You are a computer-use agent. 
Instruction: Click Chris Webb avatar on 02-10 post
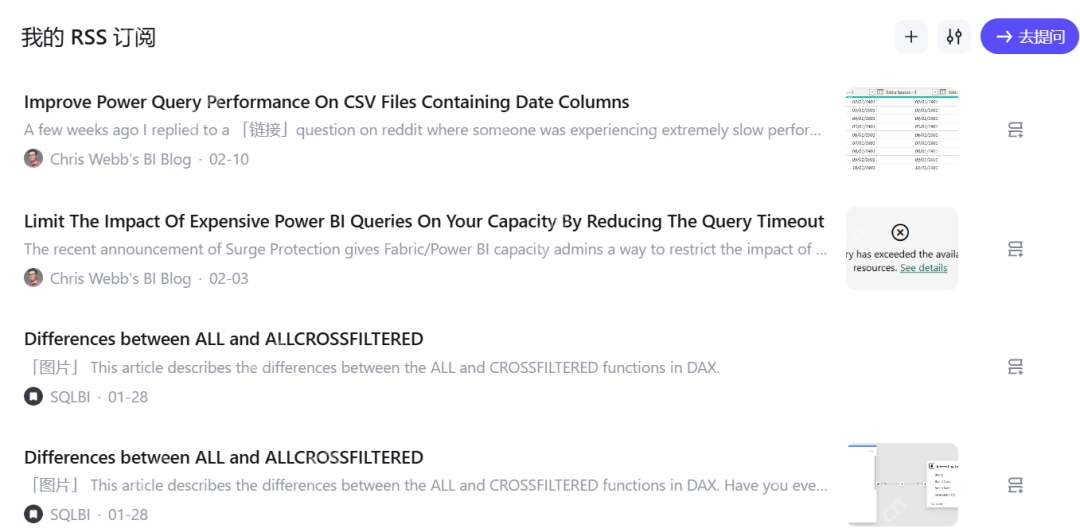coord(33,158)
